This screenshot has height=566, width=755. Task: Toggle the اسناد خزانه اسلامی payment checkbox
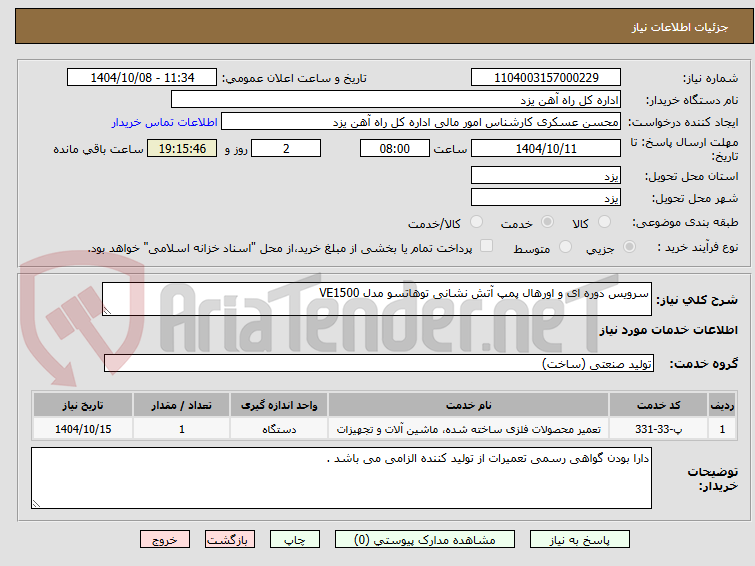[487, 246]
